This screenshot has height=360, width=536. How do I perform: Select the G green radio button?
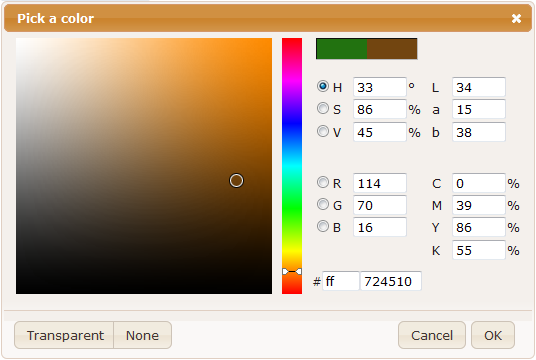coord(323,204)
